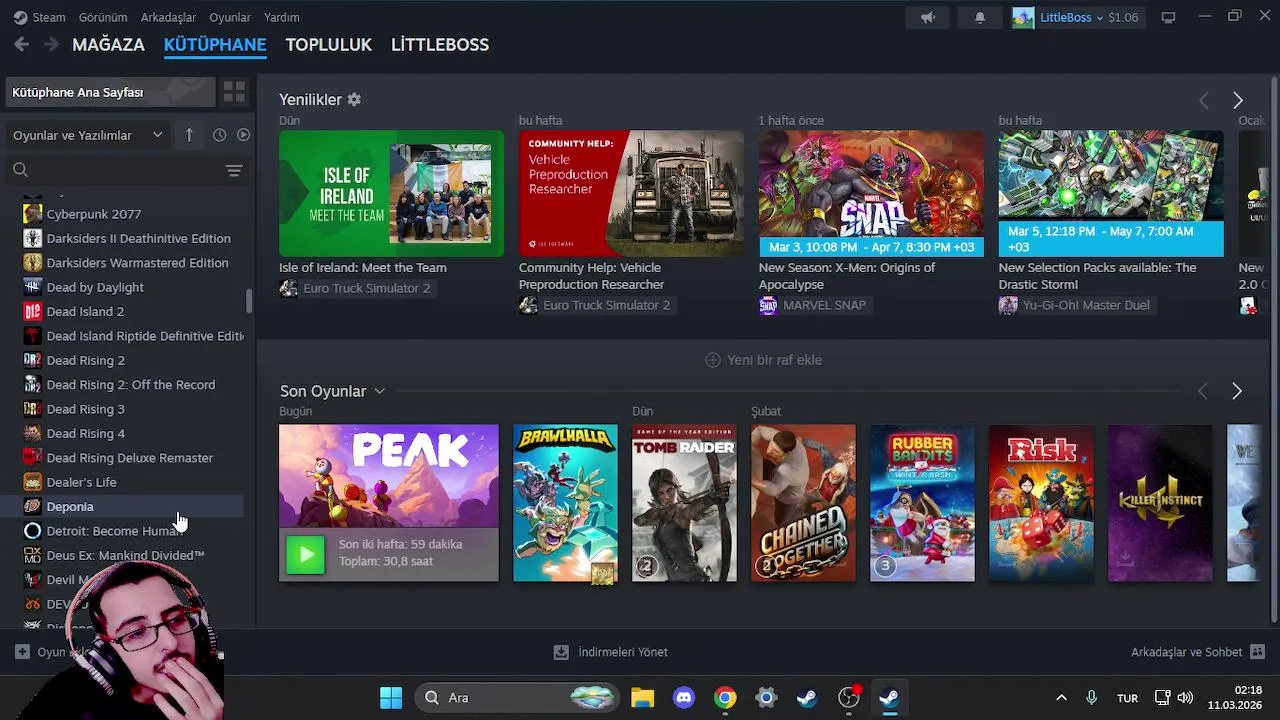Screen dimensions: 1280x720
Task: Open the Rubber Bandits game cover
Action: 923,503
